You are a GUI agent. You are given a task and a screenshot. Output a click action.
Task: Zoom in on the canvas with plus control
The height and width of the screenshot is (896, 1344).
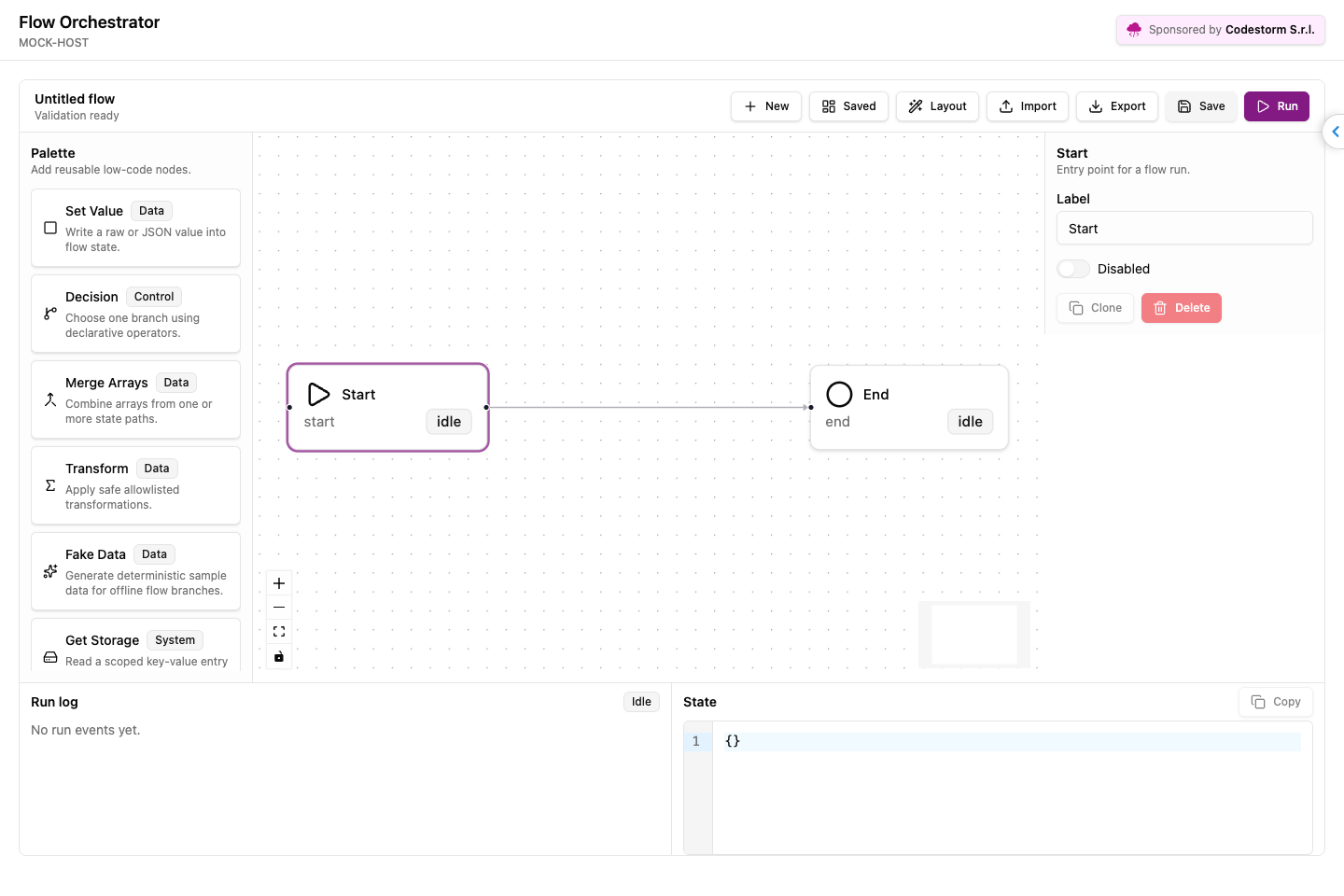pyautogui.click(x=279, y=583)
